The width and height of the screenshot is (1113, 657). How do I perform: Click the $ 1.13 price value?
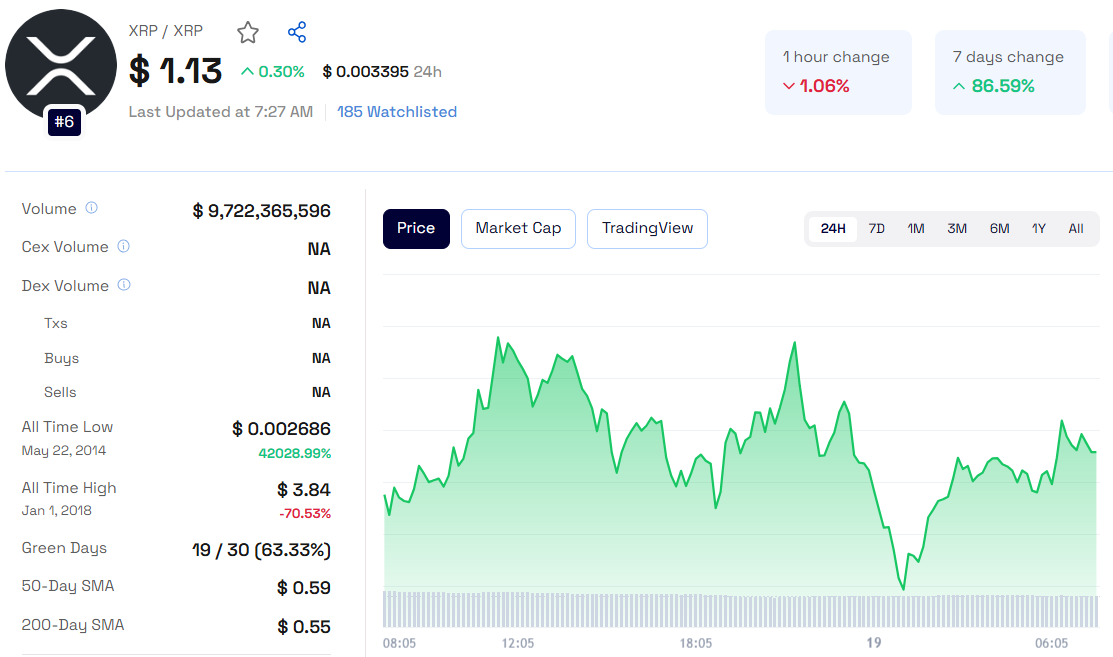[x=175, y=71]
